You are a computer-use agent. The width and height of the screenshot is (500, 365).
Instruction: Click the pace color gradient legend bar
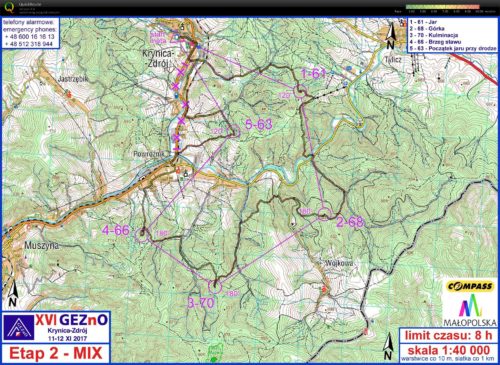click(443, 7)
